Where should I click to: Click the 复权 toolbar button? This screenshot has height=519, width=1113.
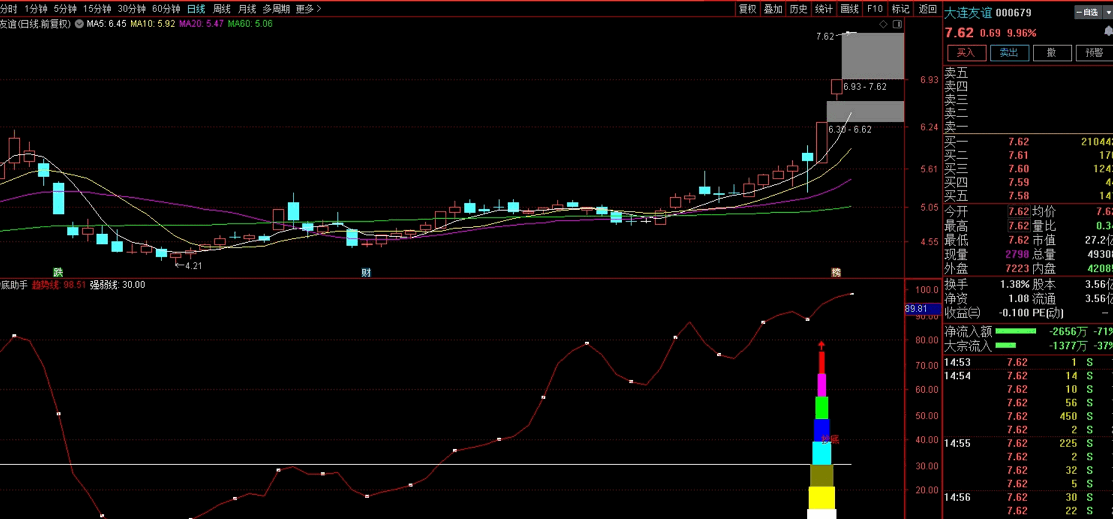click(747, 9)
